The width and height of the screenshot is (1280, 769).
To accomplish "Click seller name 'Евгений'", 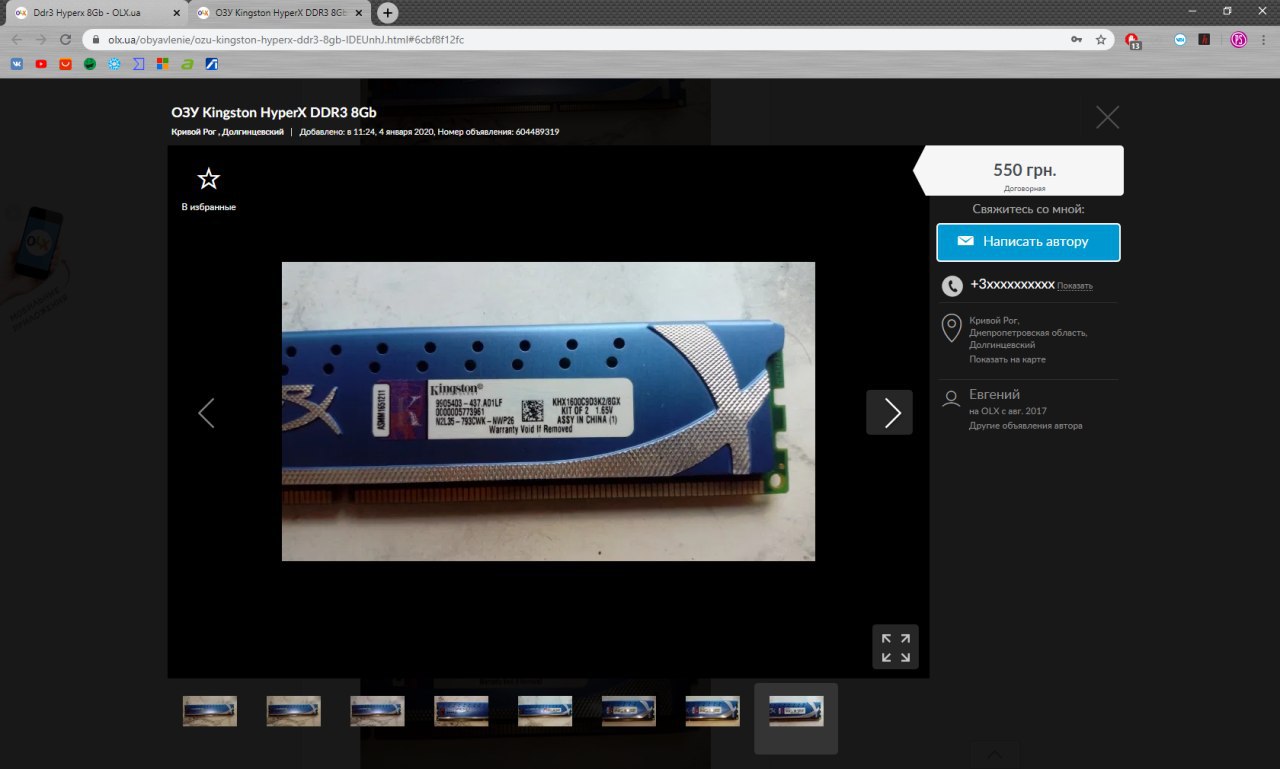I will (x=994, y=394).
